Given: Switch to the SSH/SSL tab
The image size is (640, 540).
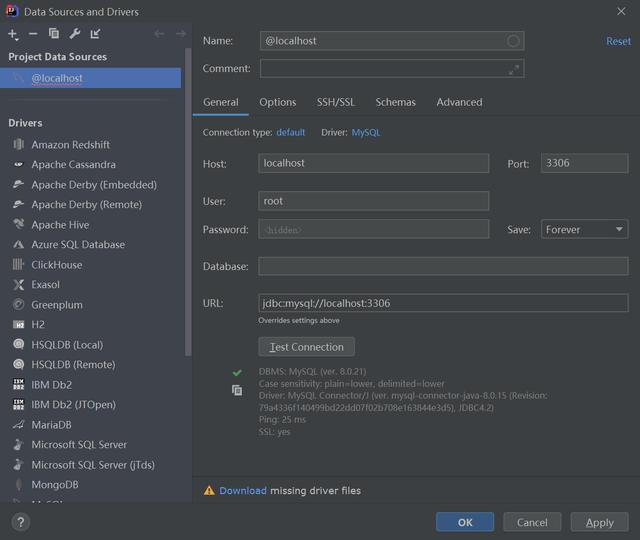Looking at the screenshot, I should pos(336,102).
